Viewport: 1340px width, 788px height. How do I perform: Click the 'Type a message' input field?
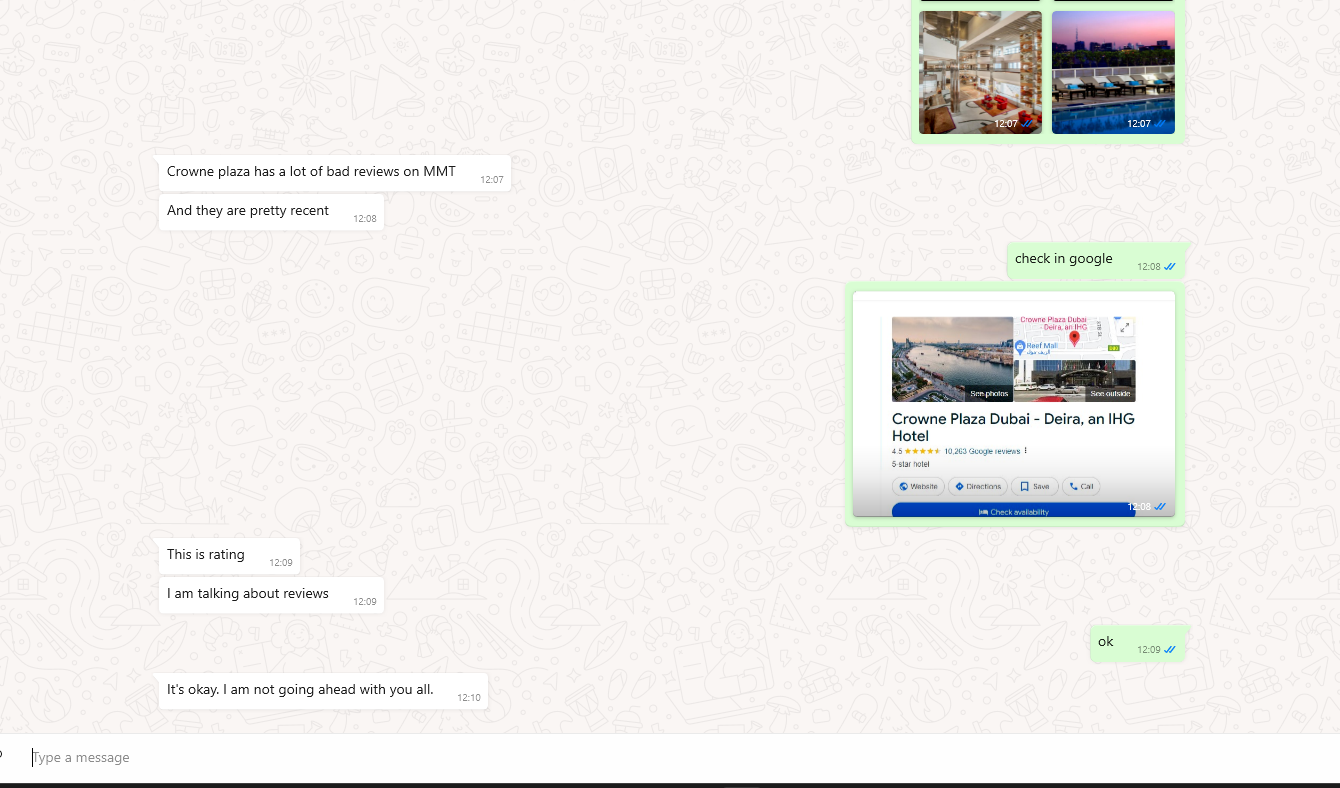[680, 758]
